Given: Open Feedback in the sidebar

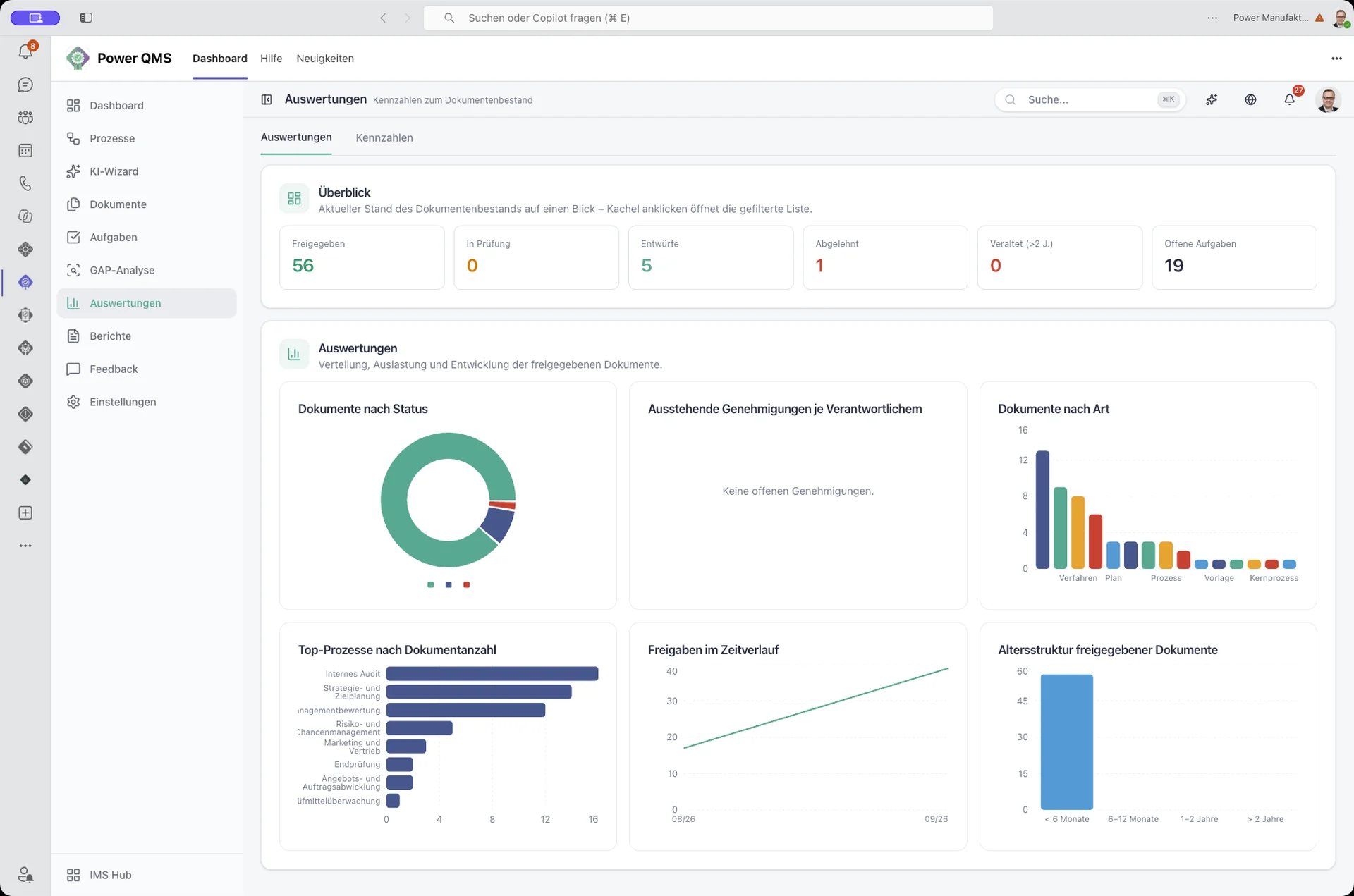Looking at the screenshot, I should [147, 369].
